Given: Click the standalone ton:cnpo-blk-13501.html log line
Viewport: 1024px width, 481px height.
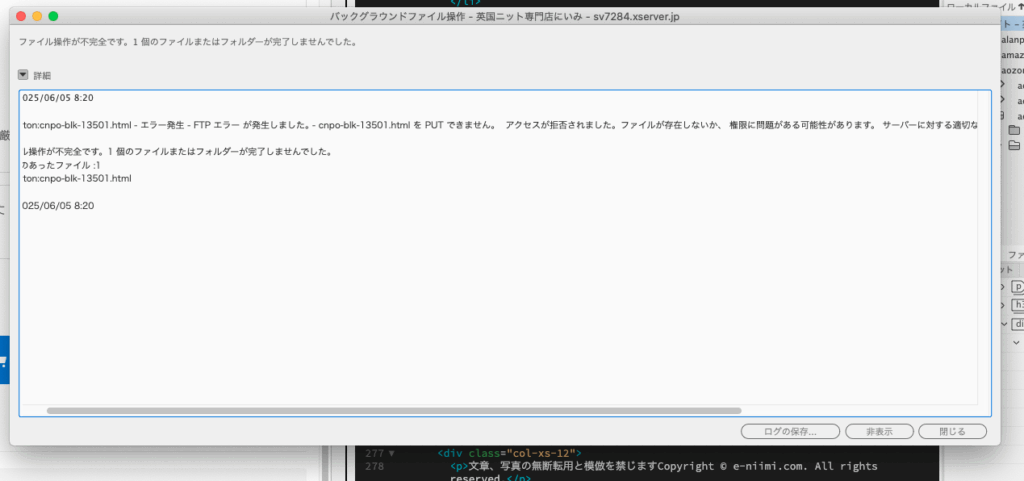Looking at the screenshot, I should click(x=77, y=178).
